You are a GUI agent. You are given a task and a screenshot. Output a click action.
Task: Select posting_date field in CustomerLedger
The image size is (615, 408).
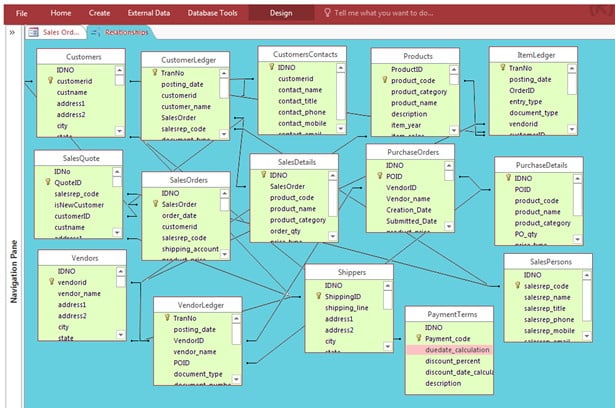[x=182, y=84]
